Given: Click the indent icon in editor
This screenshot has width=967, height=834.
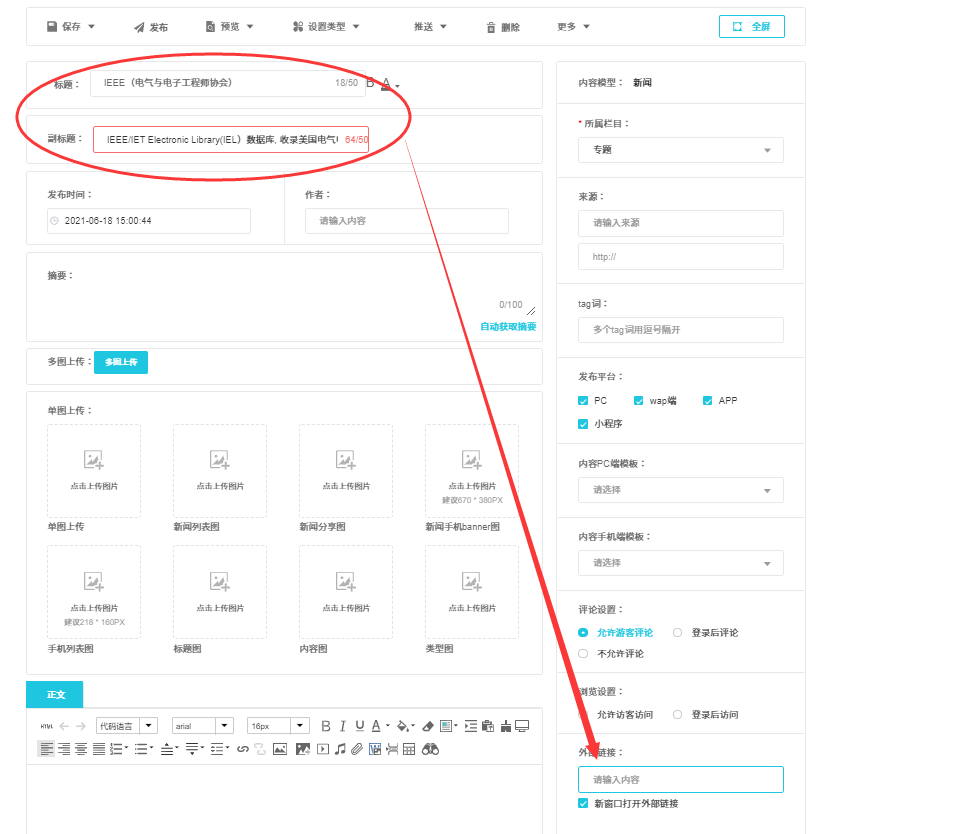Looking at the screenshot, I should pyautogui.click(x=471, y=726).
